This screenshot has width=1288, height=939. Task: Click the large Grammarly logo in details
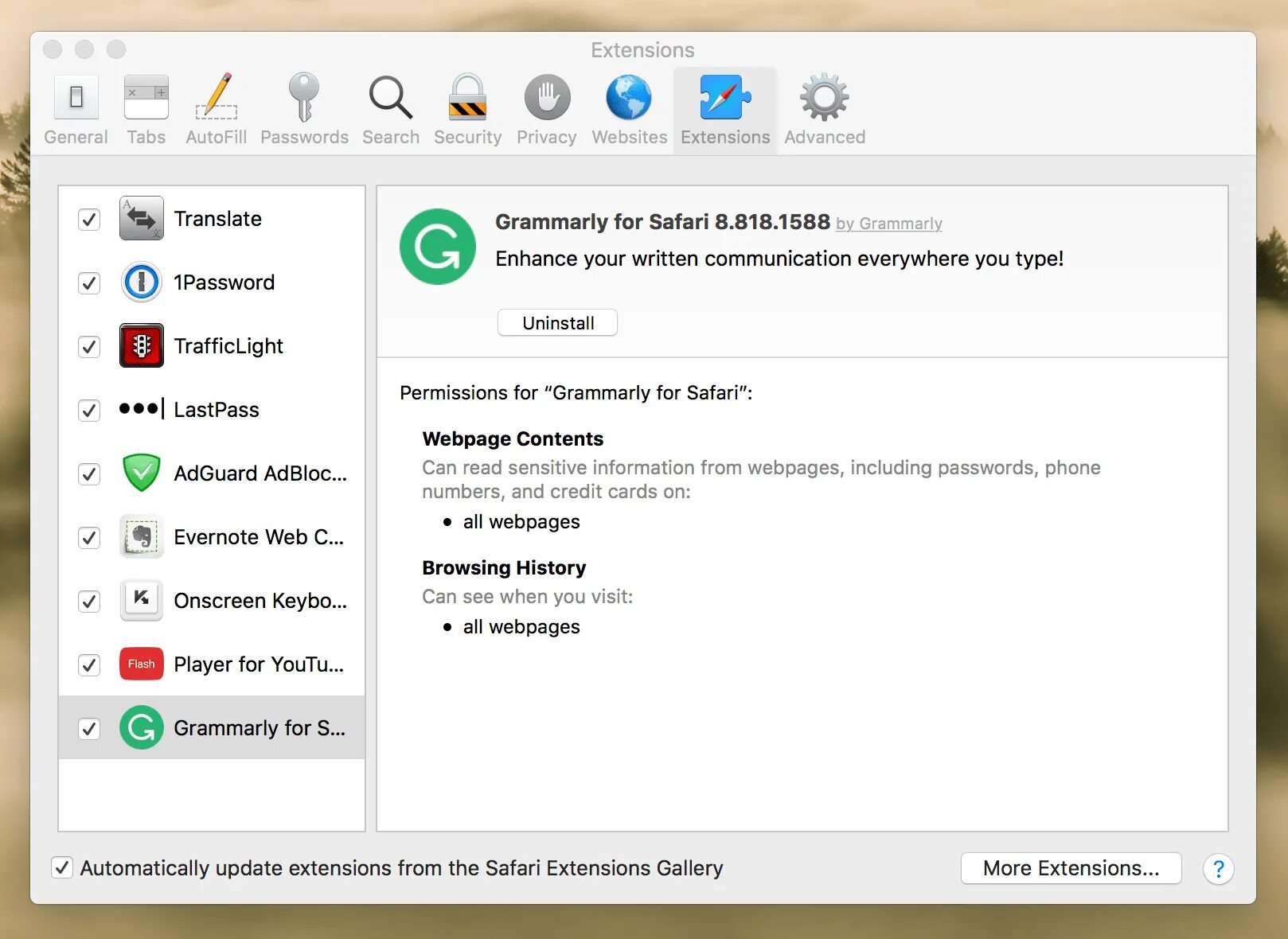438,247
